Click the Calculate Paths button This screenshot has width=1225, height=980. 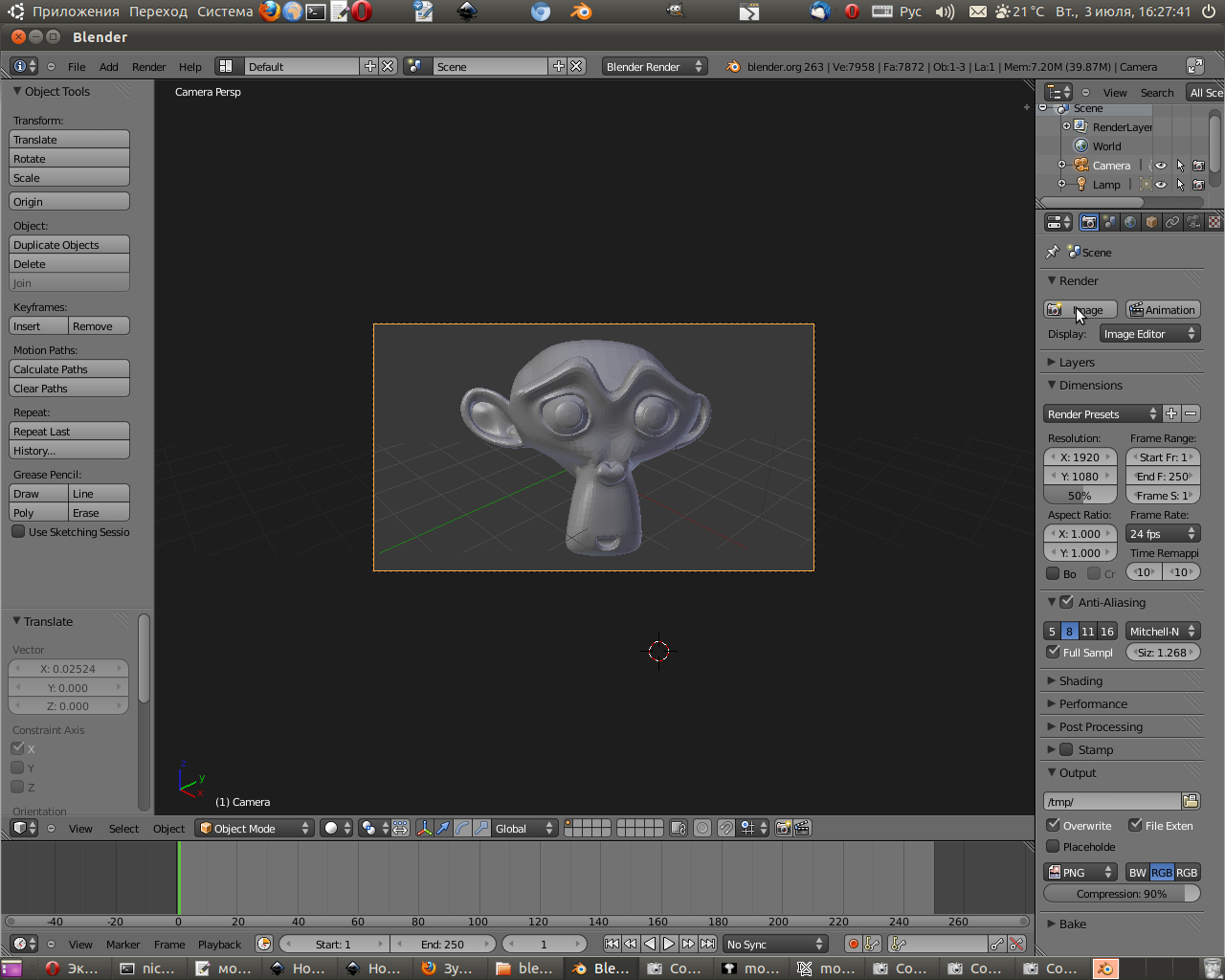(x=69, y=369)
